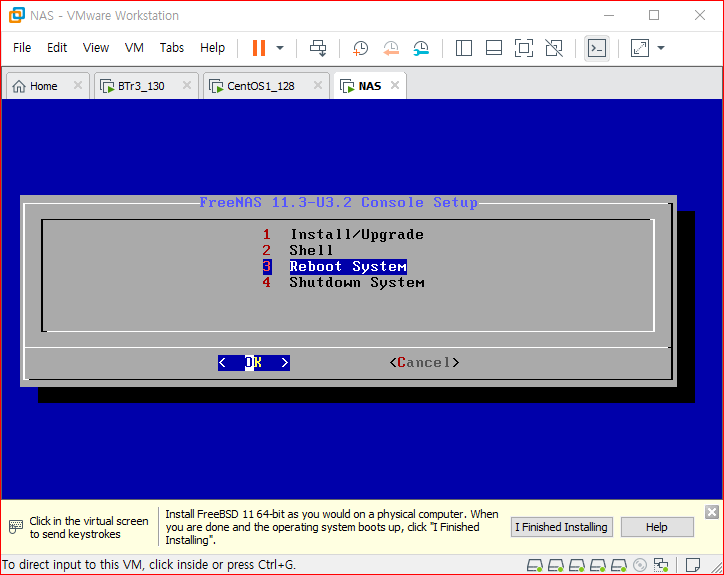Image resolution: width=724 pixels, height=575 pixels.
Task: Click the orange Suspend (pause) VM button
Action: [259, 48]
